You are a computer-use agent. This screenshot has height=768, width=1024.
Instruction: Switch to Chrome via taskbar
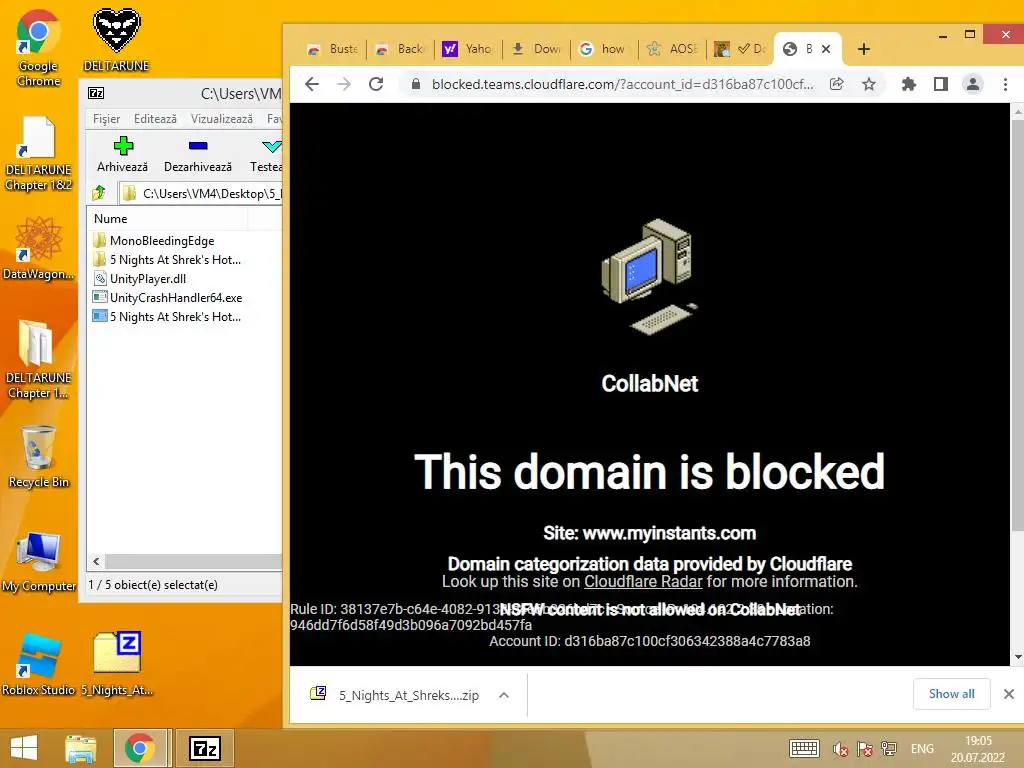140,748
